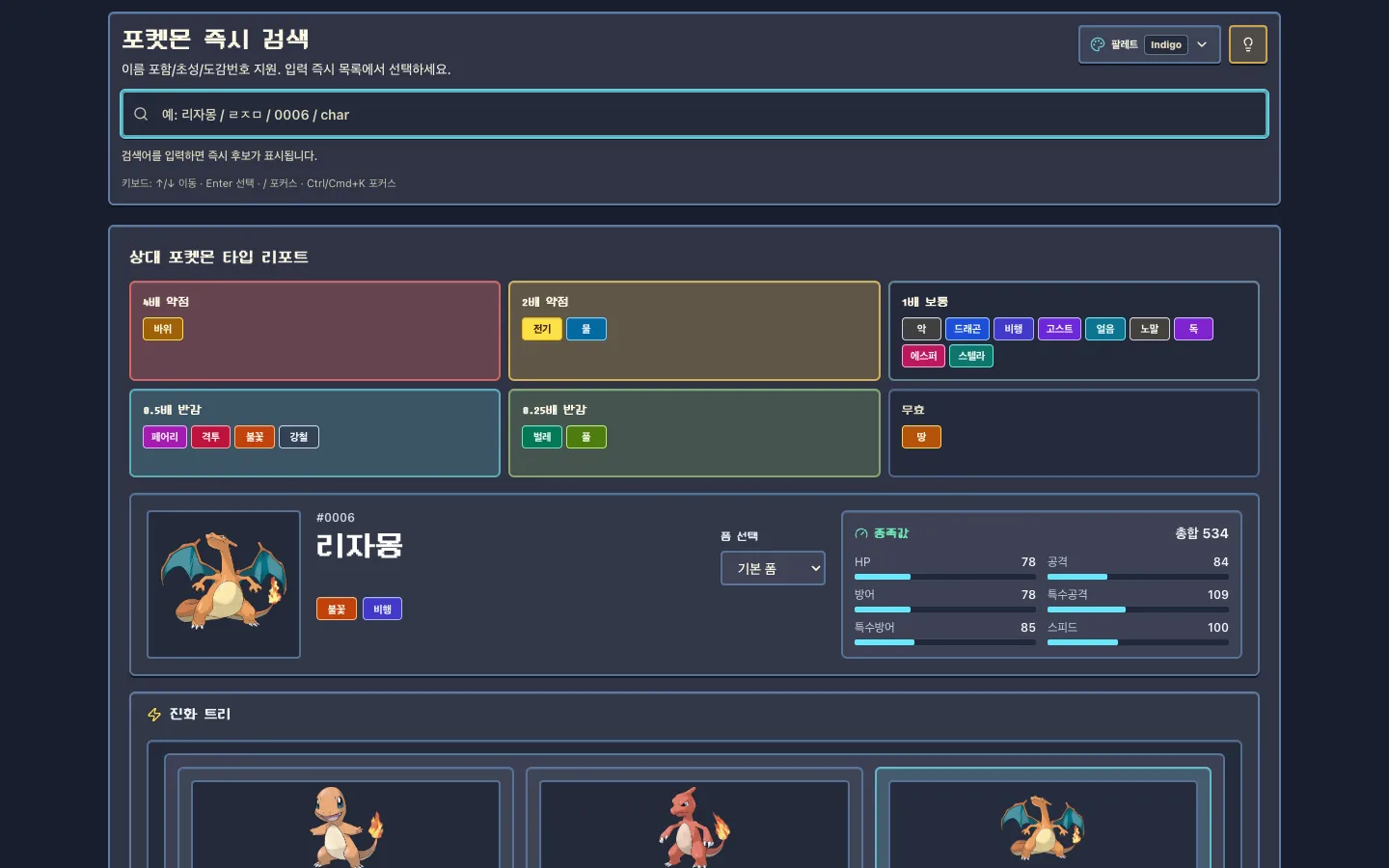This screenshot has height=868, width=1389.
Task: Click the gauge icon next to 종족값
Action: click(x=861, y=533)
